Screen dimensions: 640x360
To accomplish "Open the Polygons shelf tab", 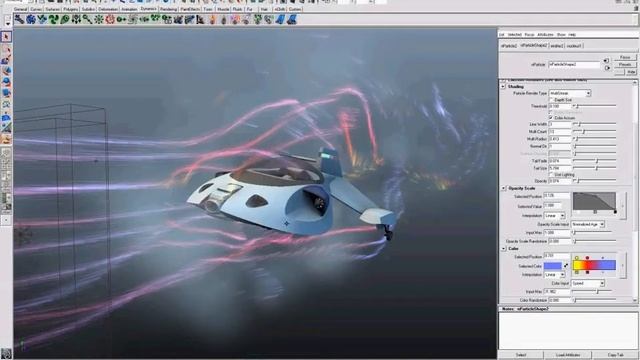I will 70,9.
